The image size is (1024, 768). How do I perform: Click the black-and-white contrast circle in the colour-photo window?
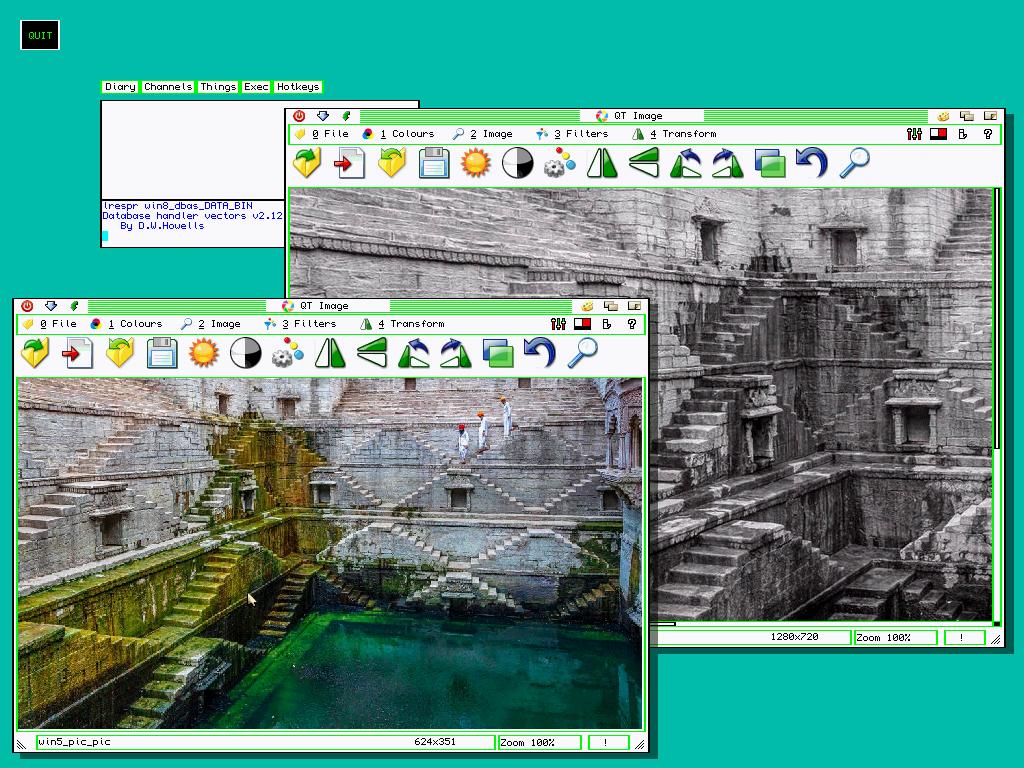click(x=246, y=353)
